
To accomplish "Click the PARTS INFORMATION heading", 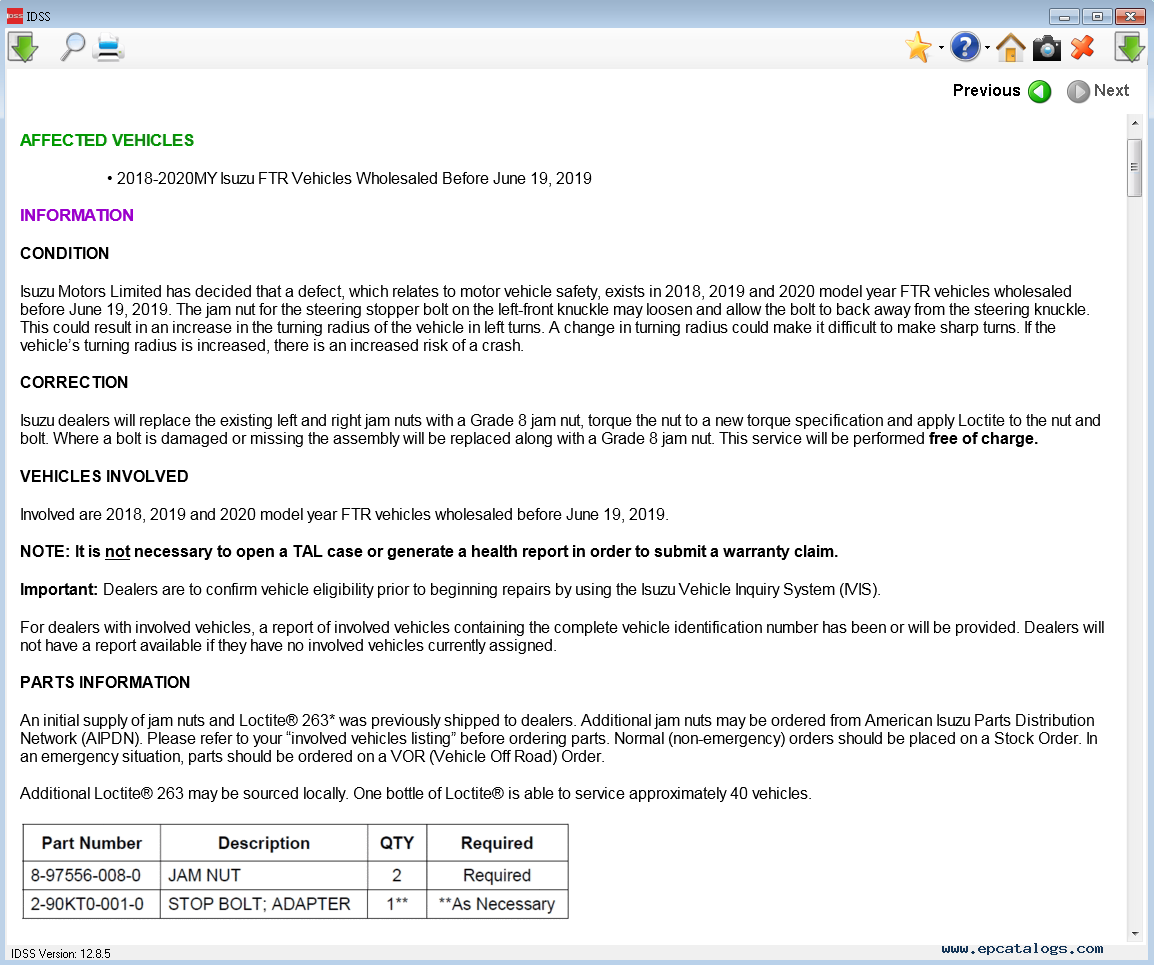I will pos(105,683).
